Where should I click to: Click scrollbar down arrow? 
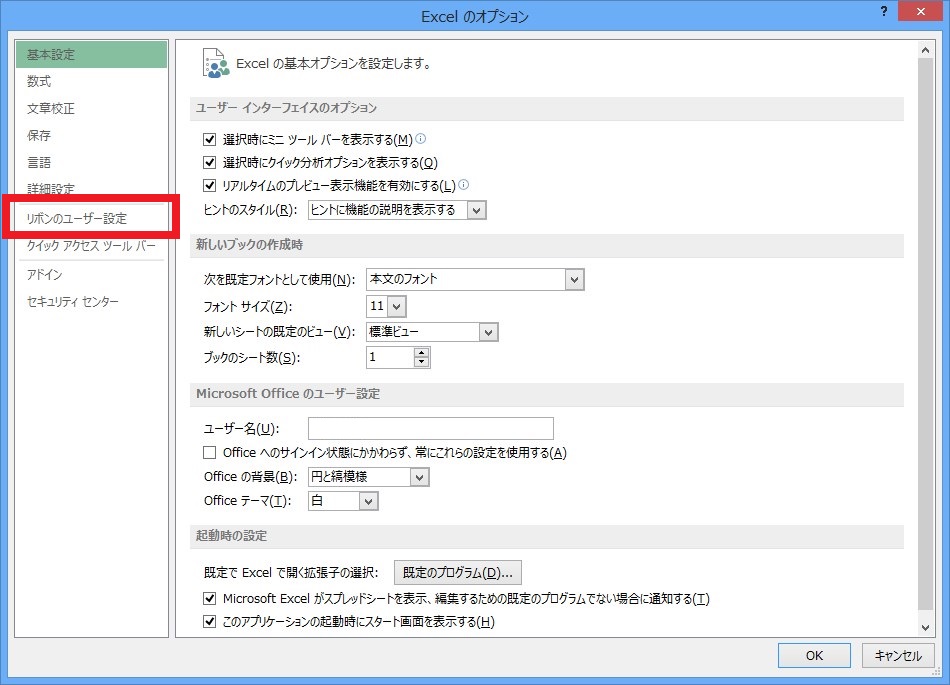coord(925,627)
